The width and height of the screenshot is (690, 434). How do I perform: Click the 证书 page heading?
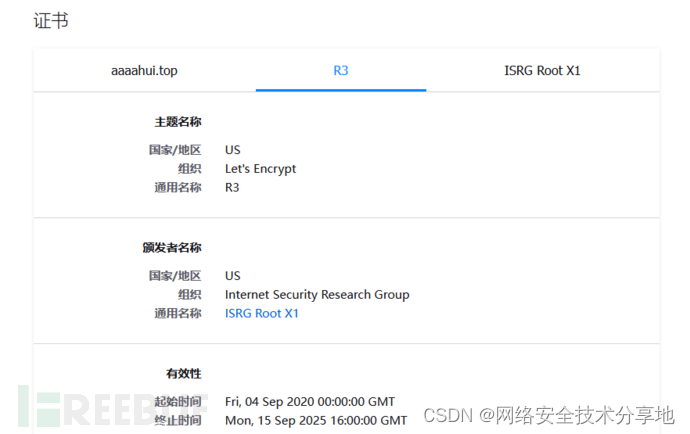[x=51, y=21]
